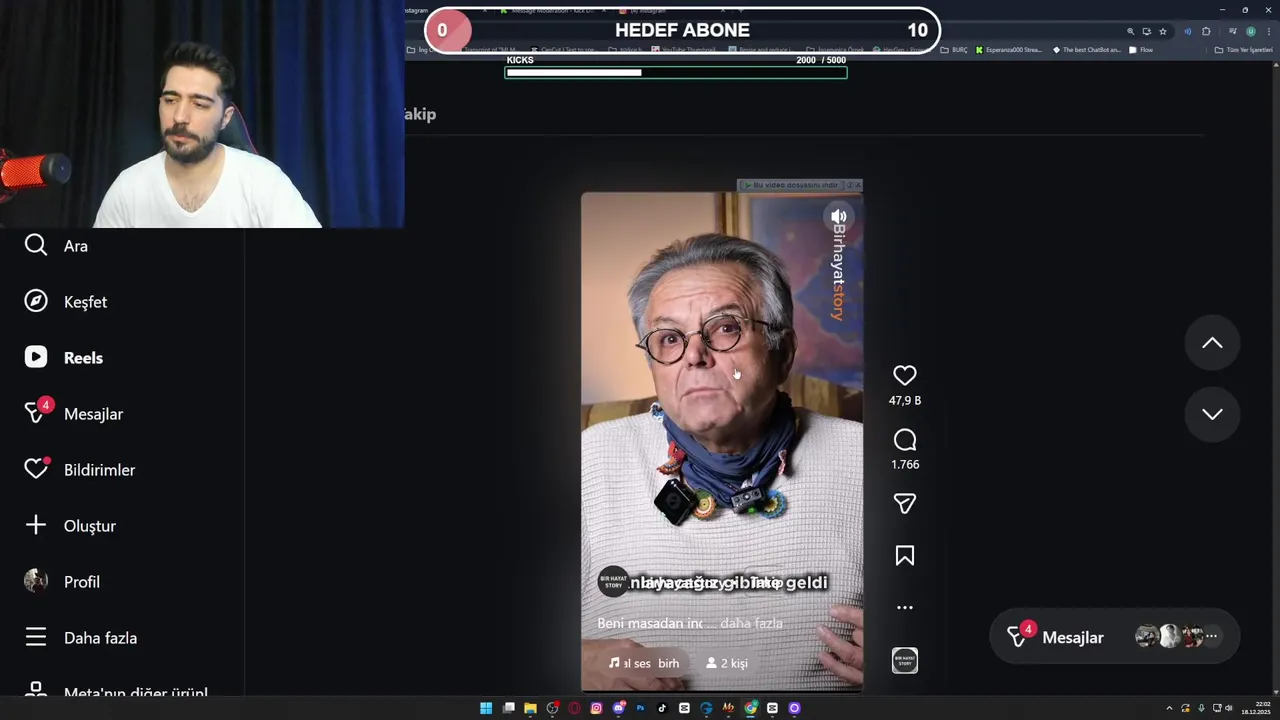Open Profil page
Image resolution: width=1280 pixels, height=720 pixels.
62,582
